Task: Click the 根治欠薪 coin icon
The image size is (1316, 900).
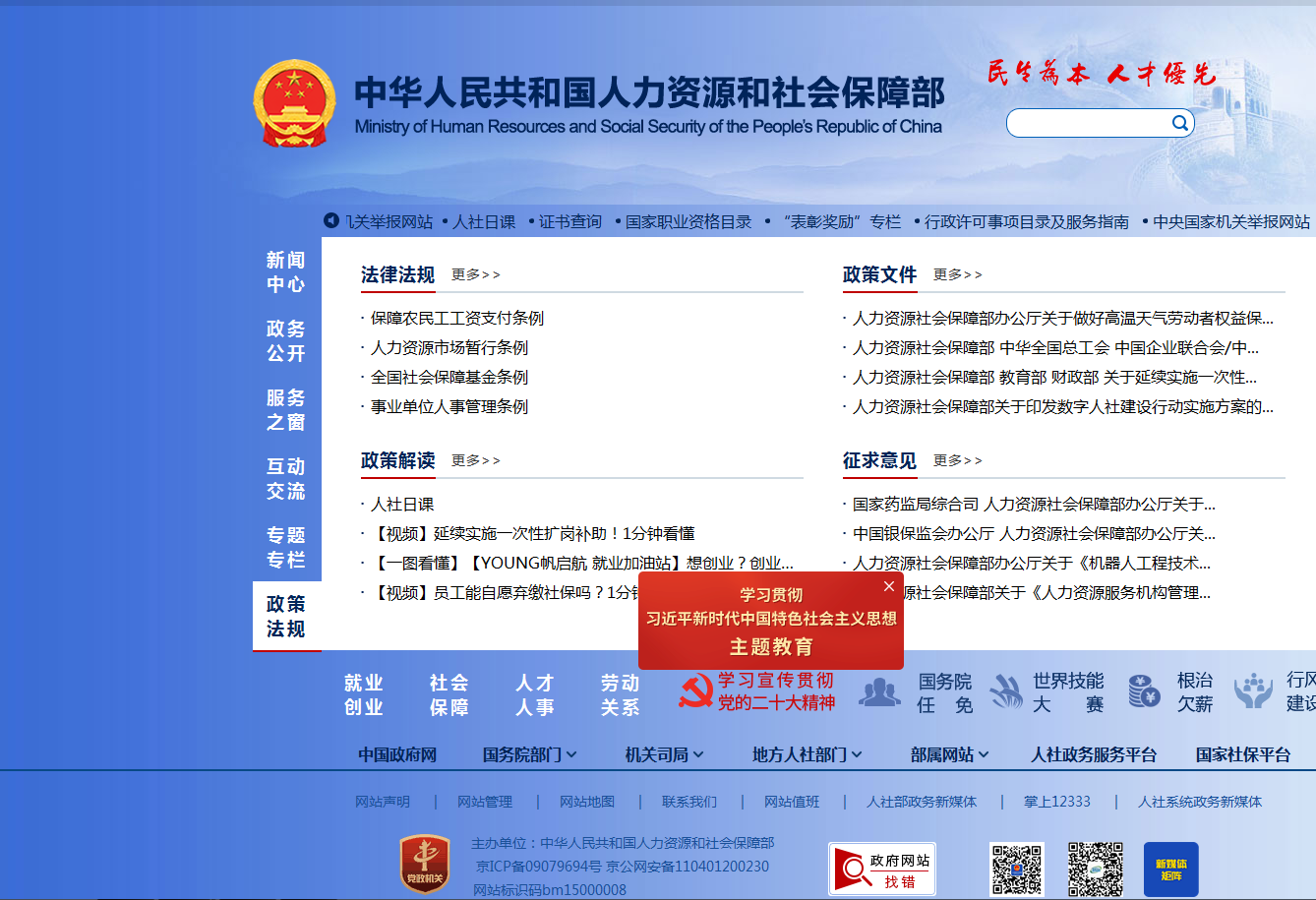Action: point(1144,691)
